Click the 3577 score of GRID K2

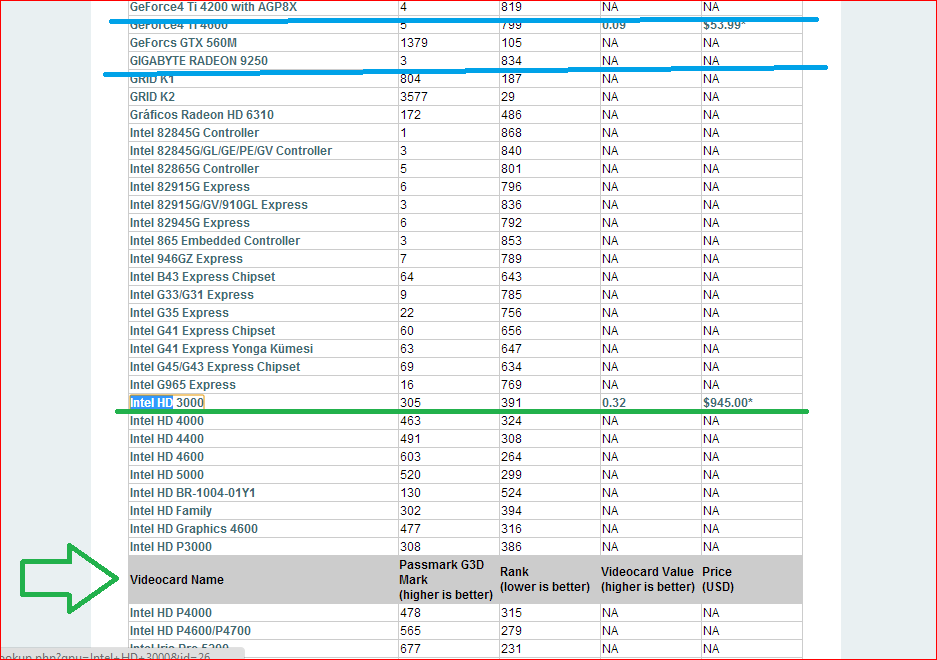click(x=414, y=97)
